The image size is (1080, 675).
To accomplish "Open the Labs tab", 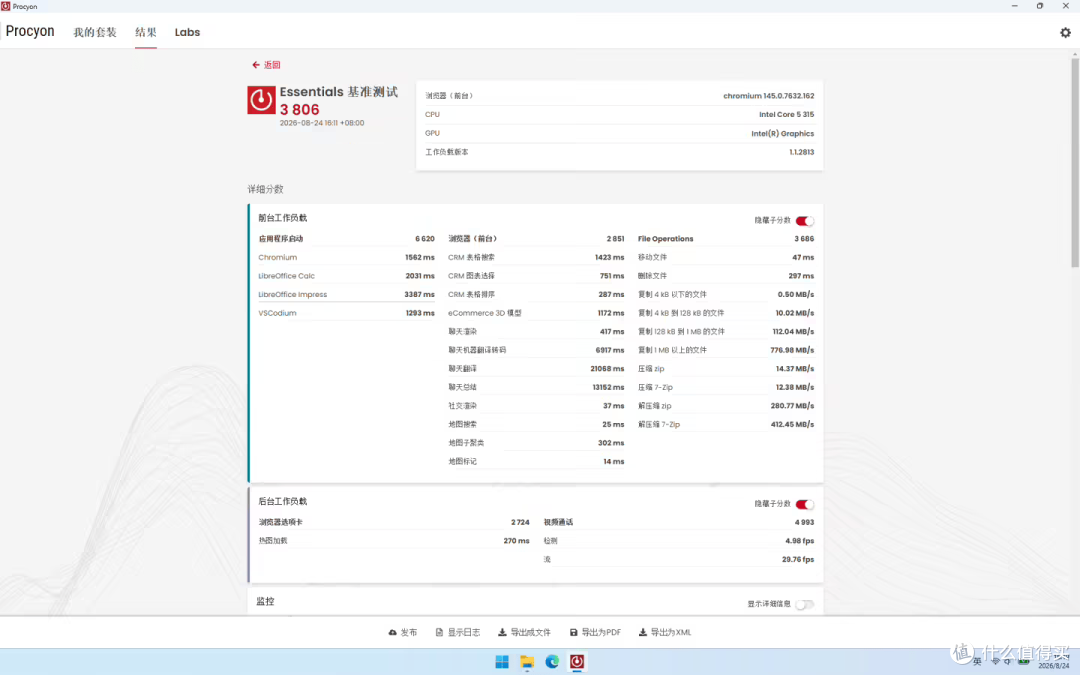I will pos(187,32).
